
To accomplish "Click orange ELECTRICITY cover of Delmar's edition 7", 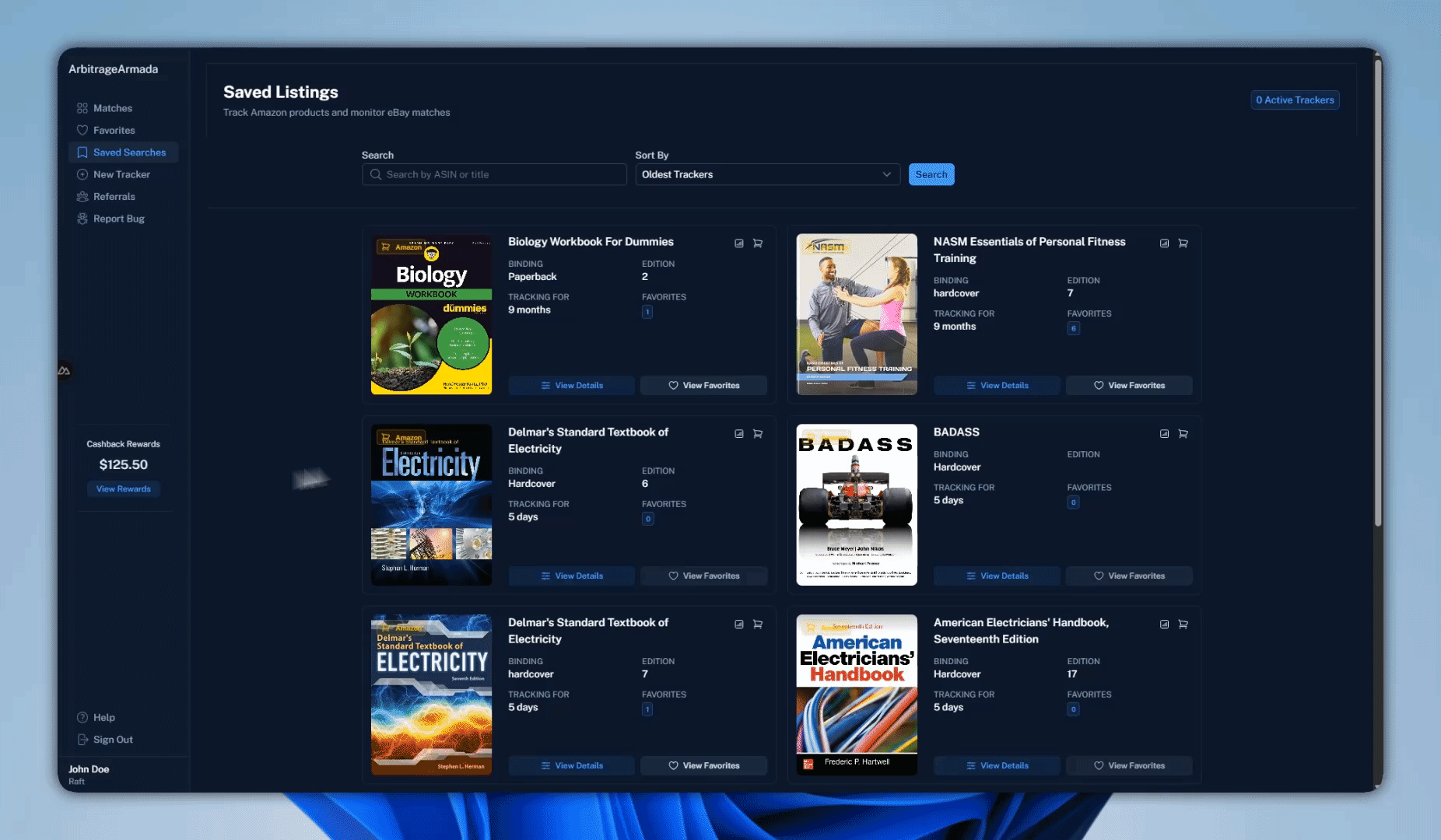I will (431, 695).
